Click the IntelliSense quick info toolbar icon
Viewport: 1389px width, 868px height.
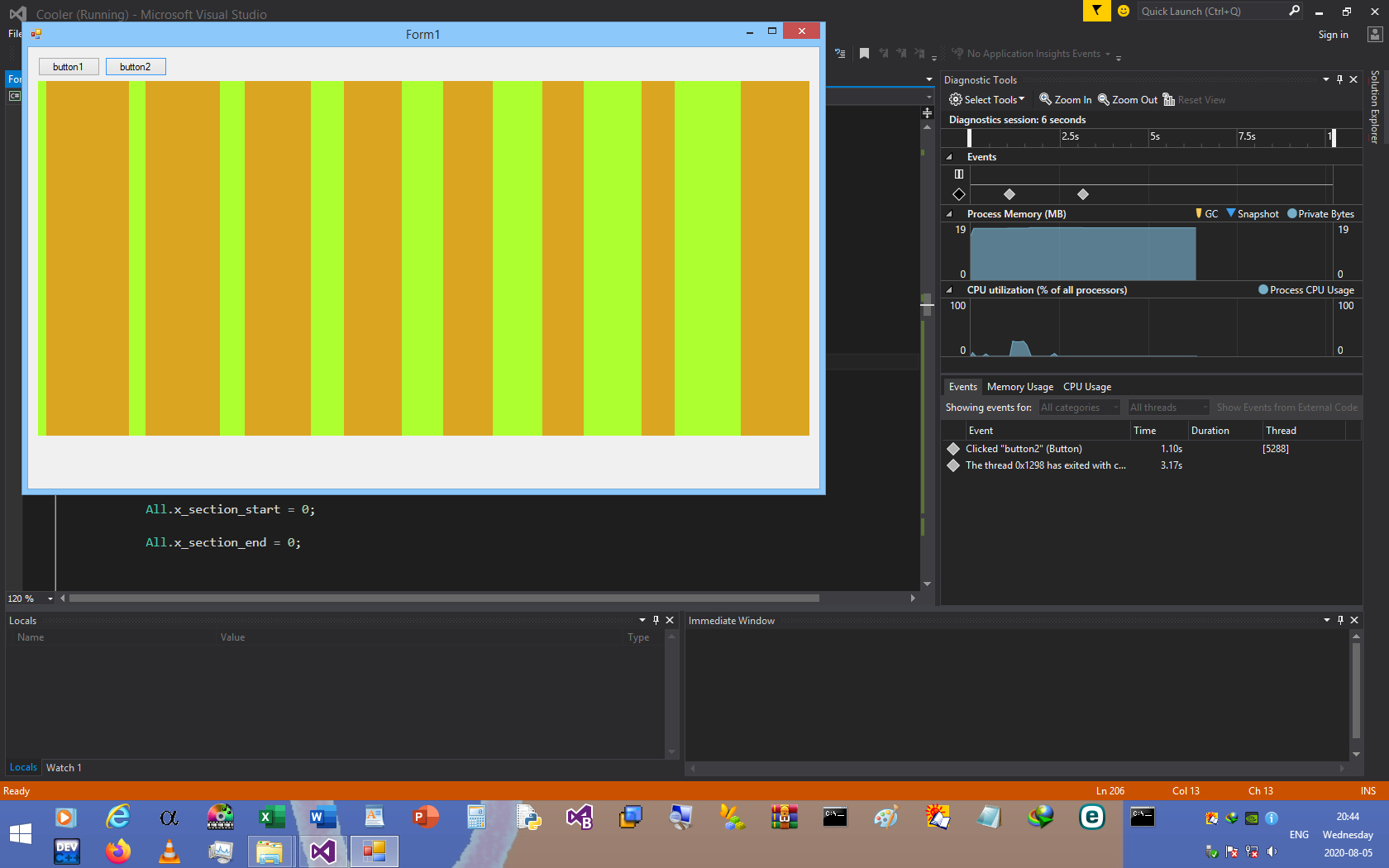click(x=840, y=54)
